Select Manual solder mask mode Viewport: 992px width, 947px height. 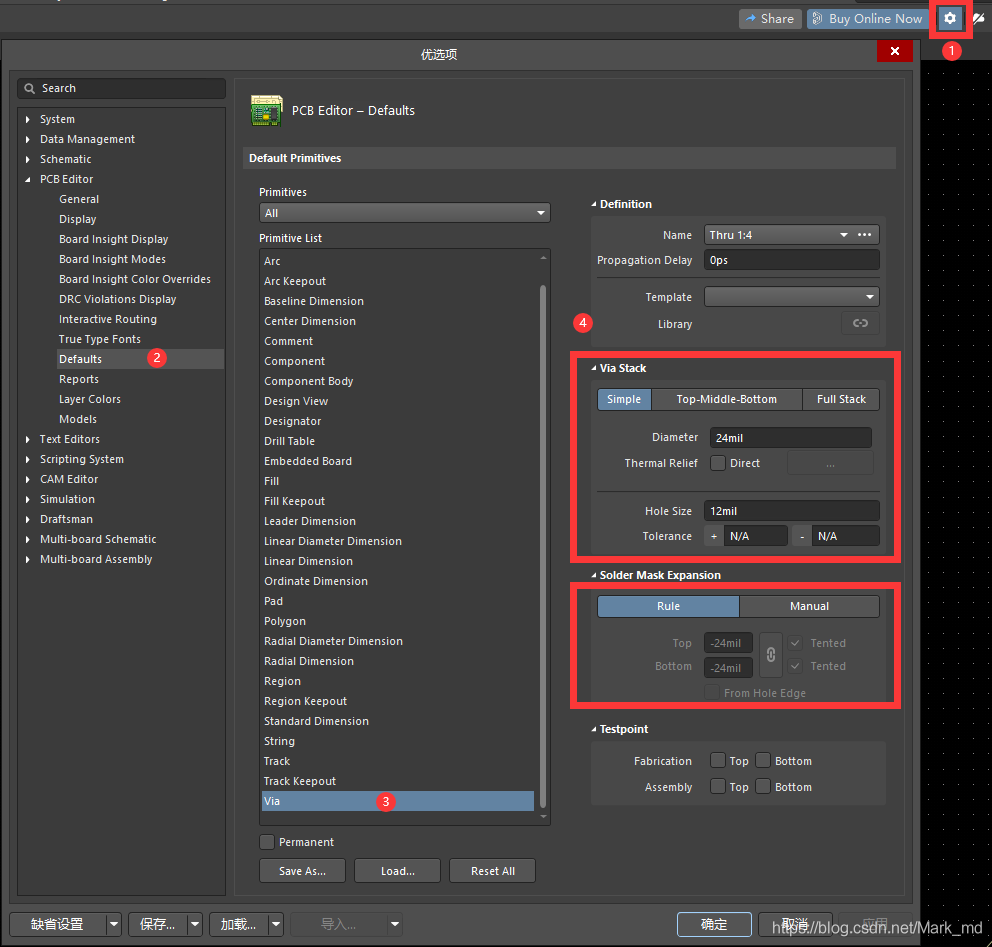pos(809,606)
